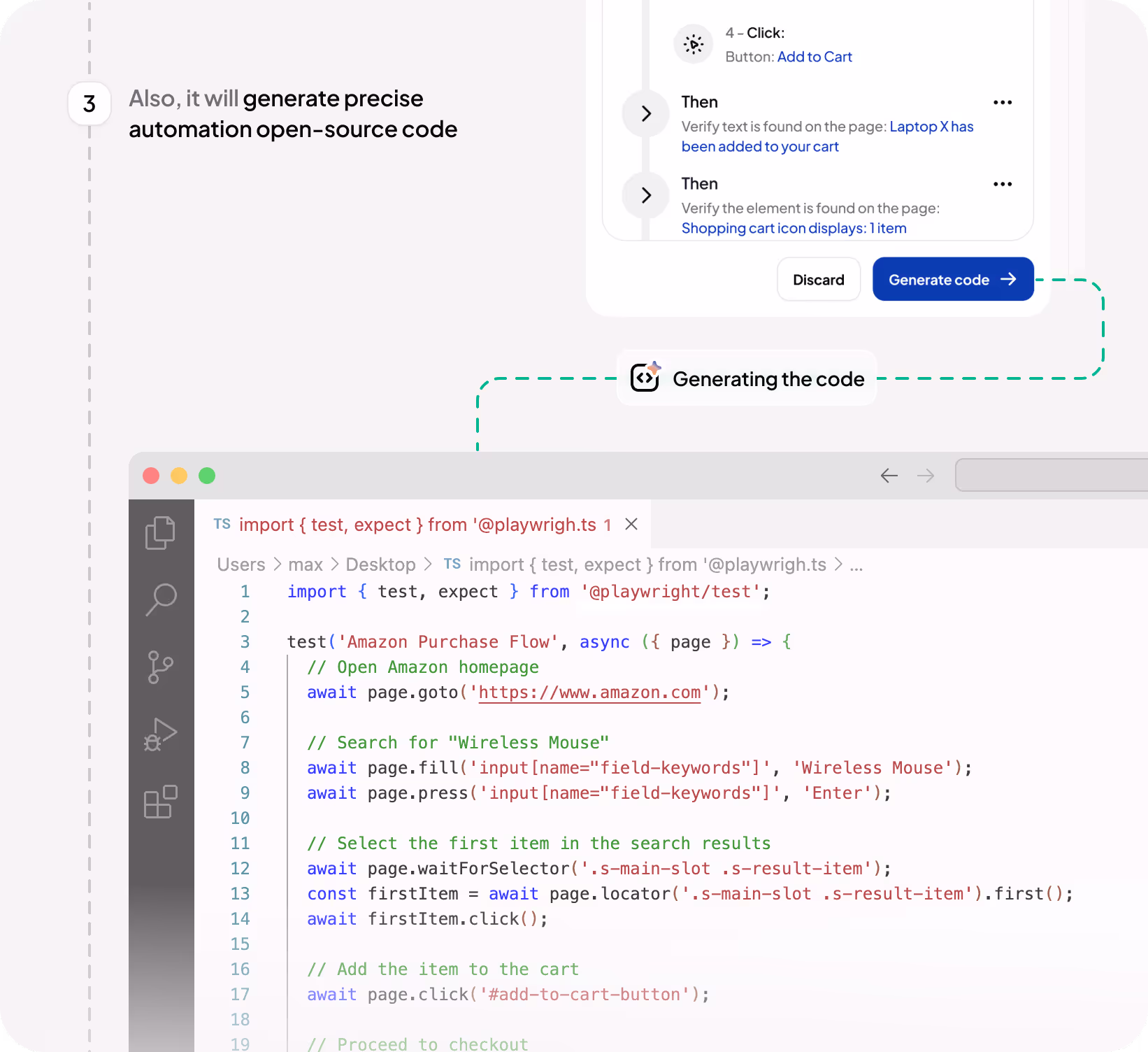
Task: Open the Search magnifier in activity bar
Action: point(161,599)
